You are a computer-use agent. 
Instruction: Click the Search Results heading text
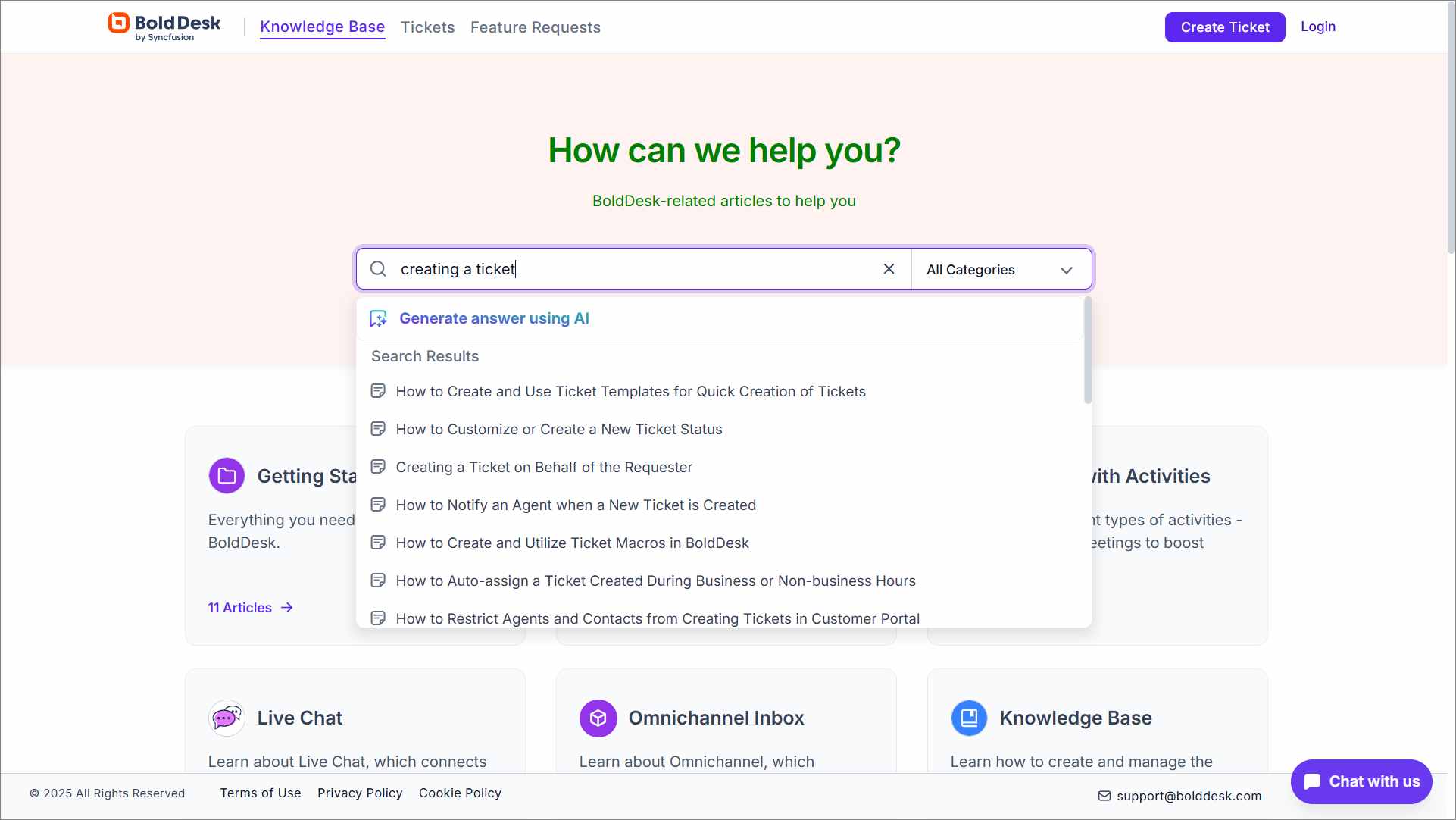[x=425, y=356]
